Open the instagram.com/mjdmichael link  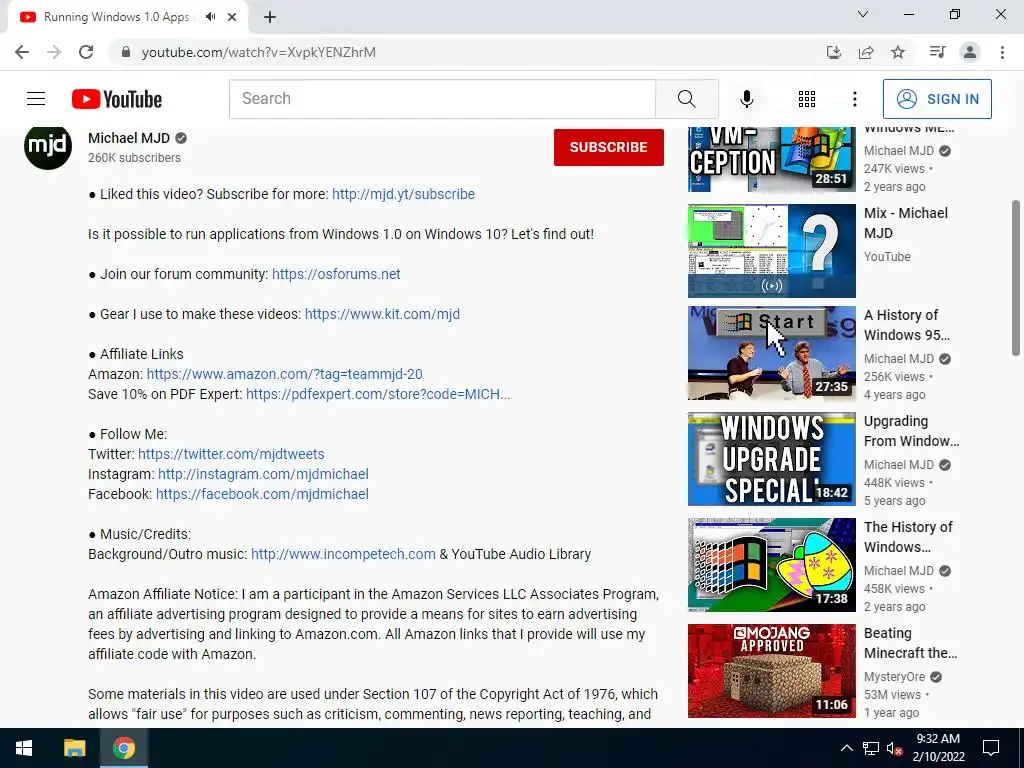pyautogui.click(x=263, y=474)
